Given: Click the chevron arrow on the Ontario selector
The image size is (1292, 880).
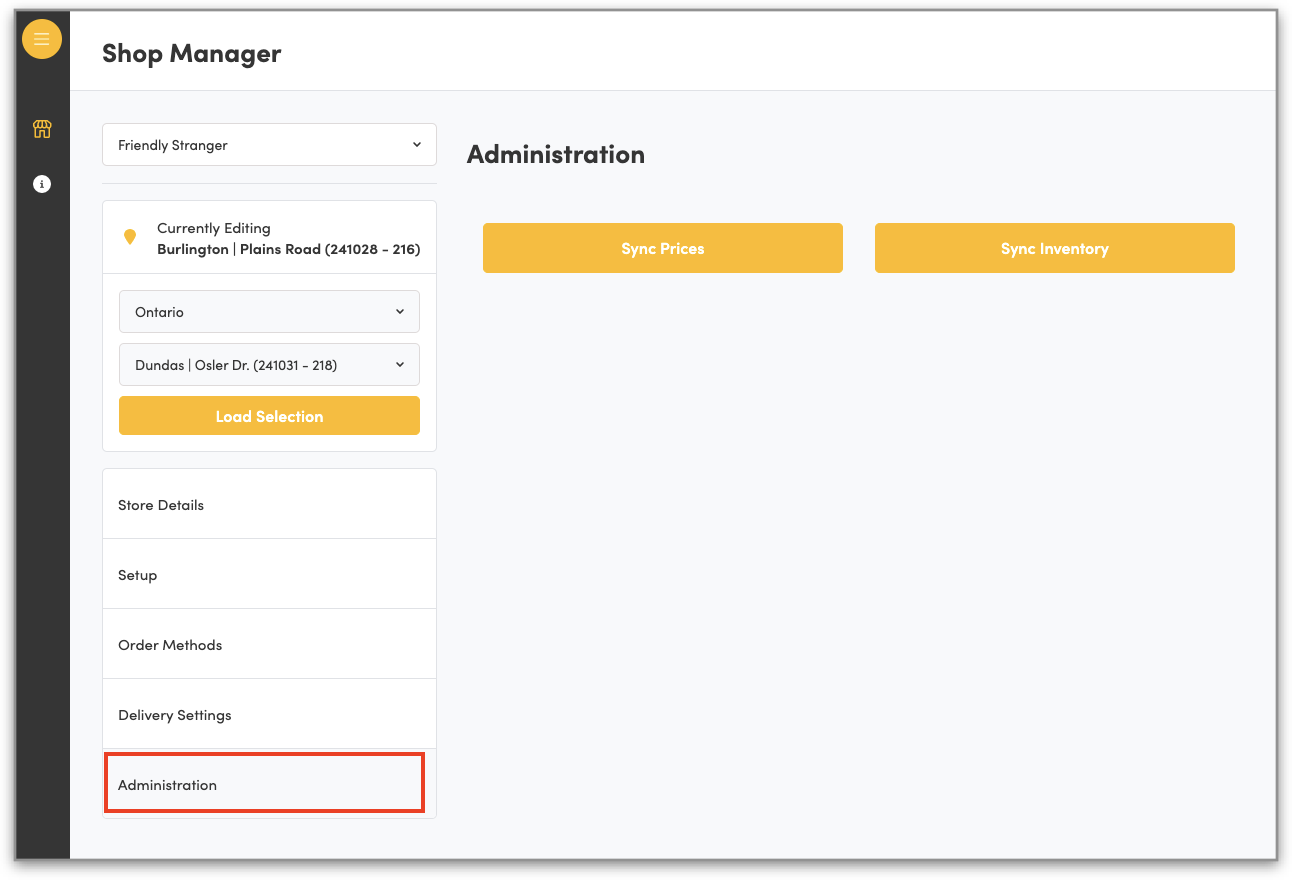Looking at the screenshot, I should coord(400,312).
